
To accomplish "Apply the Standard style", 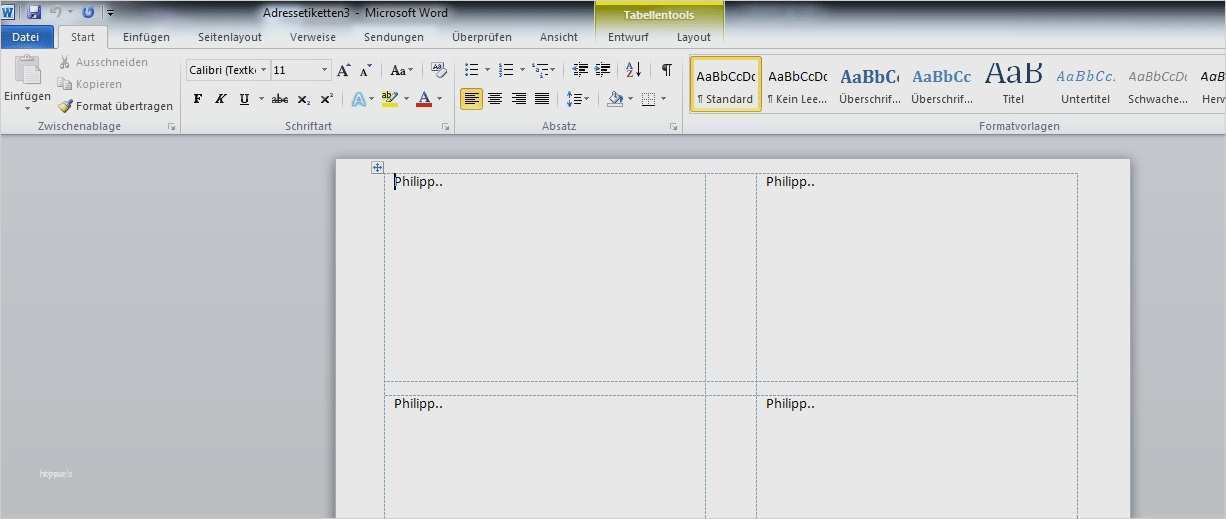I will (x=725, y=84).
